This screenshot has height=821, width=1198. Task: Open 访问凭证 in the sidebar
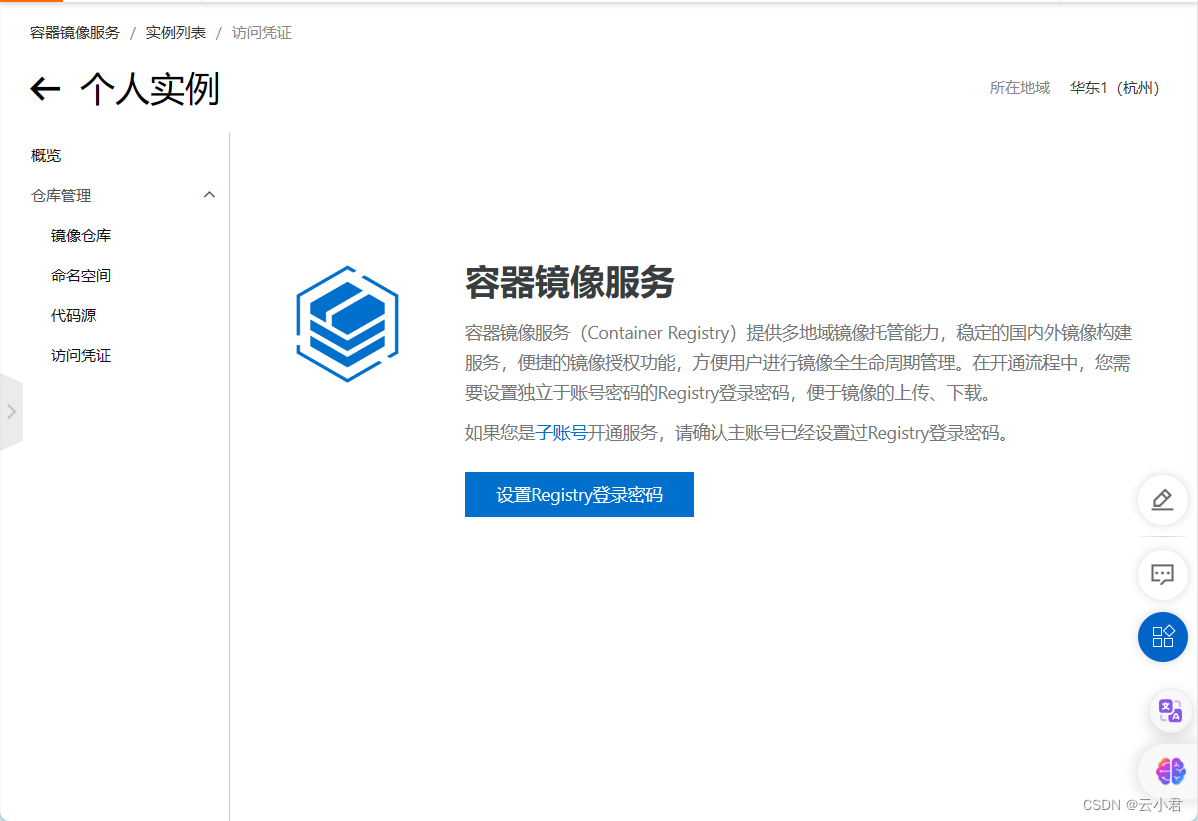tap(81, 355)
